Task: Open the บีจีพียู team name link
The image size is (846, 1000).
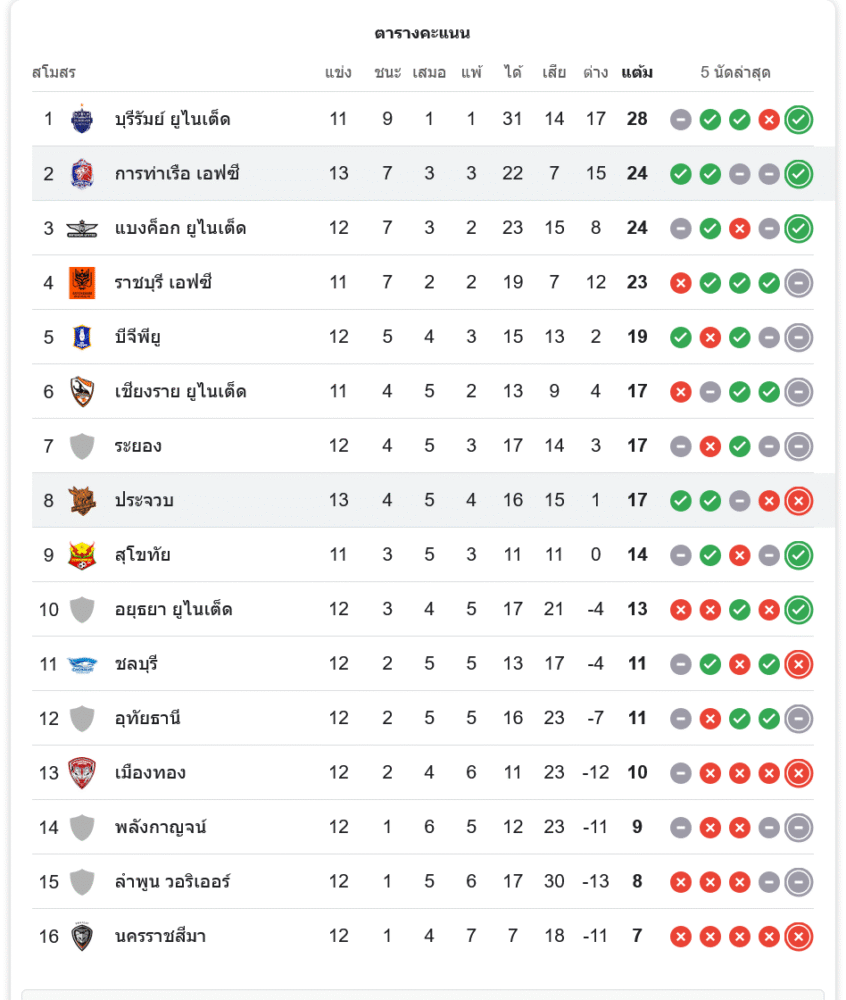Action: click(138, 337)
